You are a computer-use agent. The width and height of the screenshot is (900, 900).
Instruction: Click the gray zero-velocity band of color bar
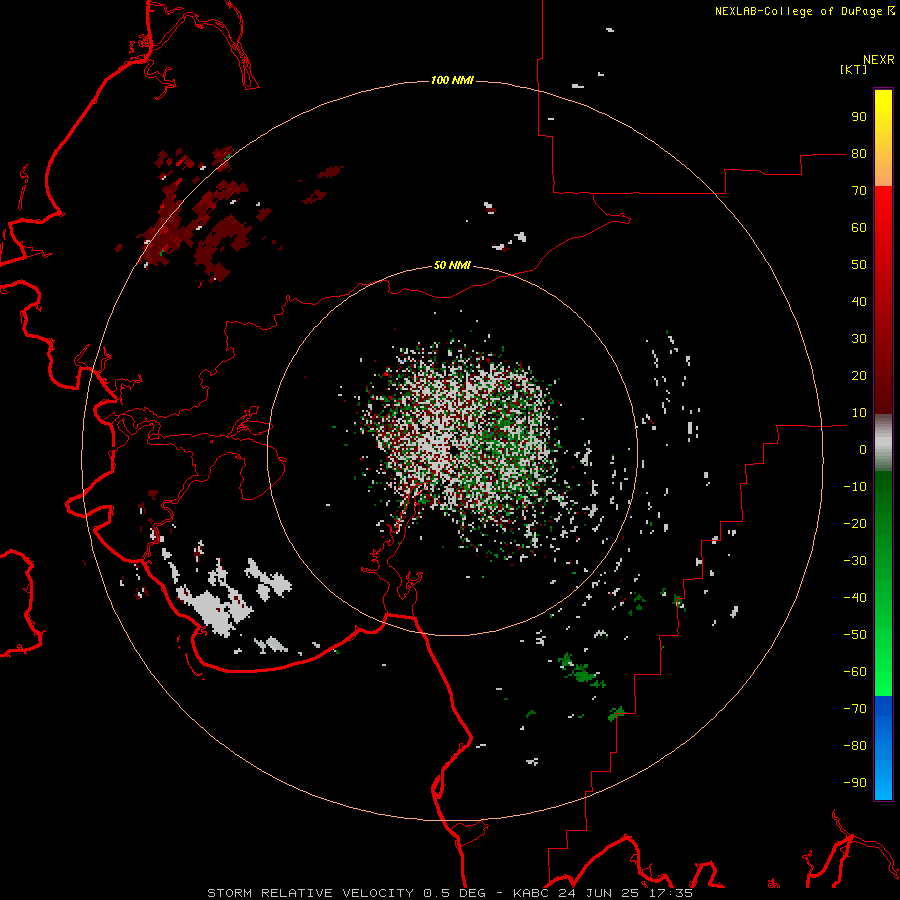[x=883, y=443]
